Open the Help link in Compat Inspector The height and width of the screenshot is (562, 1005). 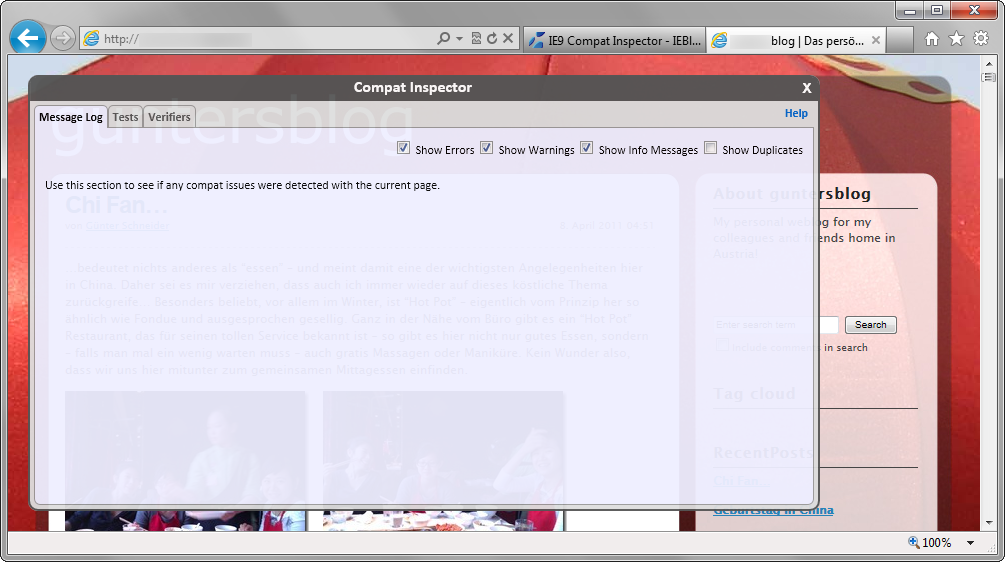point(796,113)
